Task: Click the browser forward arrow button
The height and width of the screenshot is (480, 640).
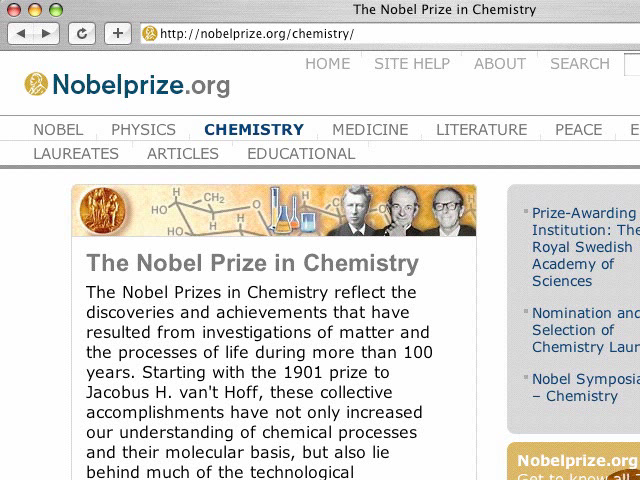Action: tap(46, 34)
